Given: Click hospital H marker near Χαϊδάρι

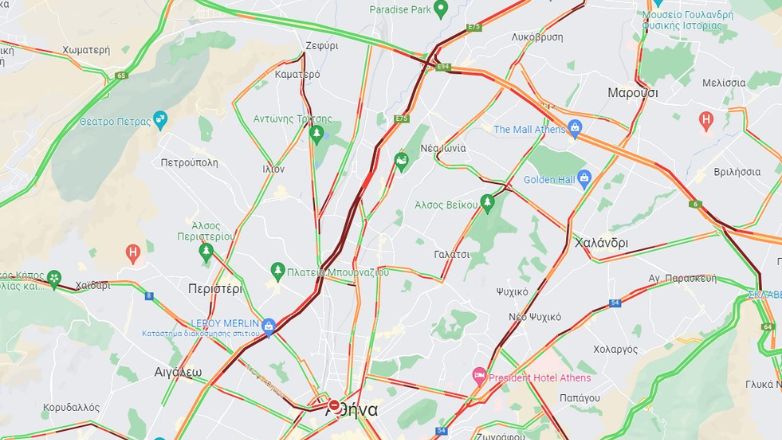Looking at the screenshot, I should tap(133, 253).
